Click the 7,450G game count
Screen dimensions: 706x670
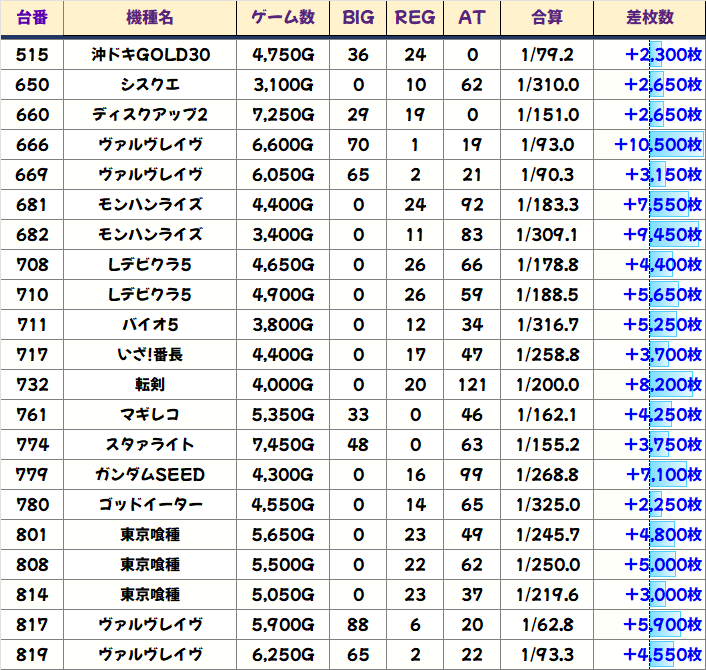[283, 445]
